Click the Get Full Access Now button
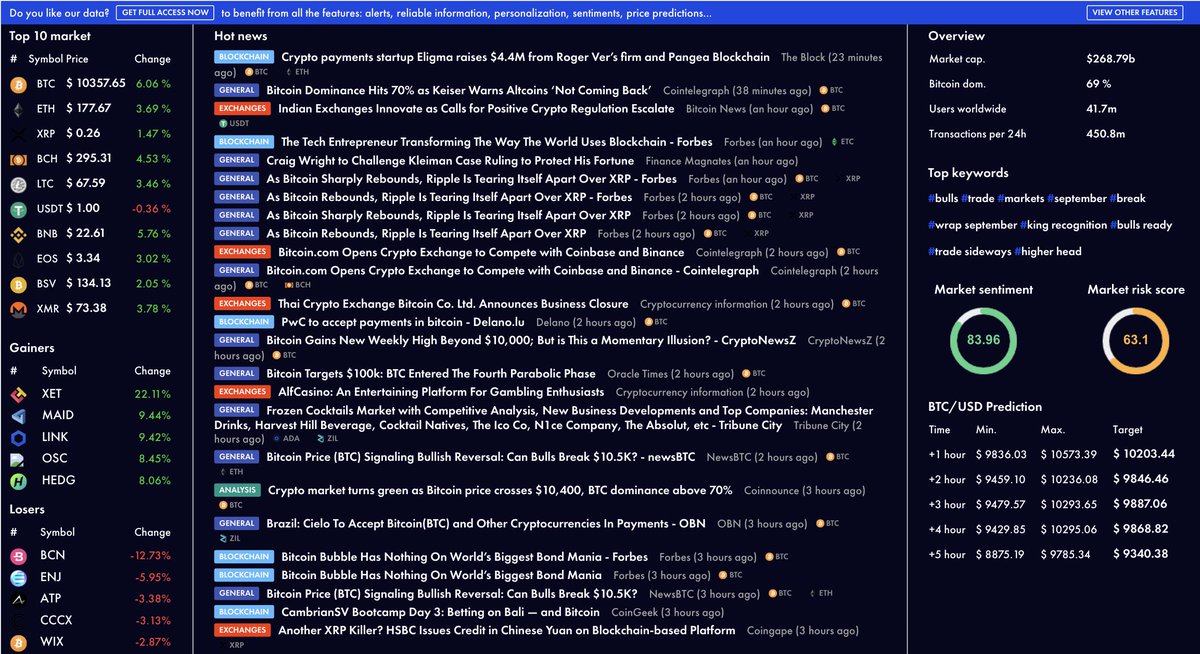Viewport: 1200px width, 654px height. click(165, 13)
